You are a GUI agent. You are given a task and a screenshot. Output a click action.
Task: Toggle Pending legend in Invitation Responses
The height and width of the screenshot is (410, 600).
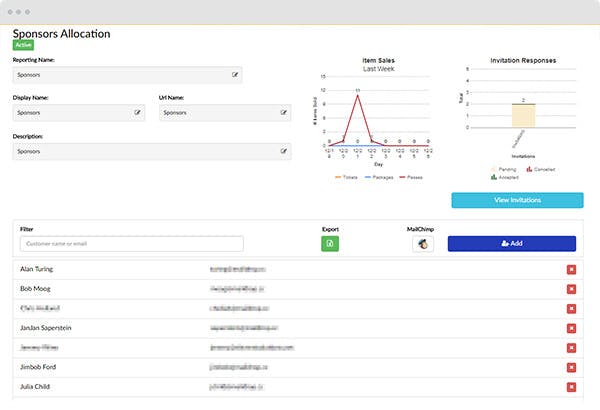[503, 169]
